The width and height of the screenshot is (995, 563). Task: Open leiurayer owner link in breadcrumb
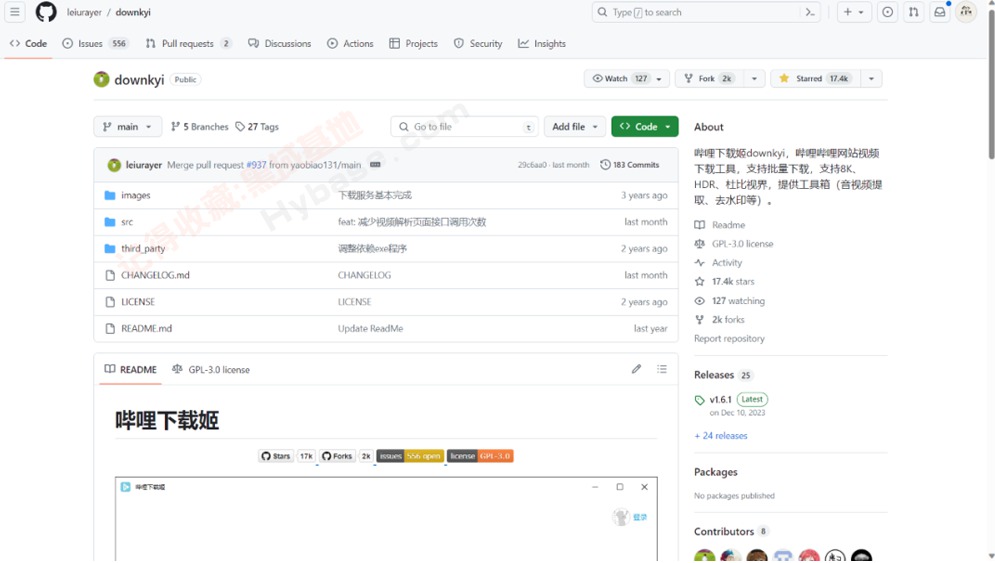pos(84,12)
